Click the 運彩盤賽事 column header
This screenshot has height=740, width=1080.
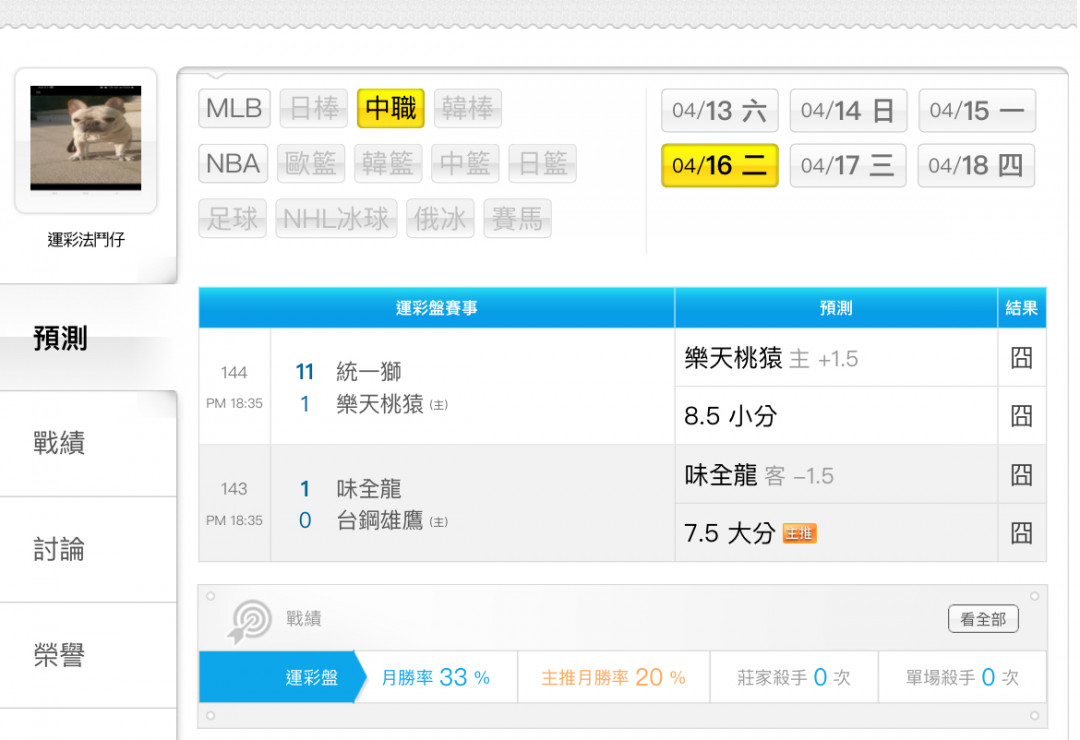click(x=437, y=308)
